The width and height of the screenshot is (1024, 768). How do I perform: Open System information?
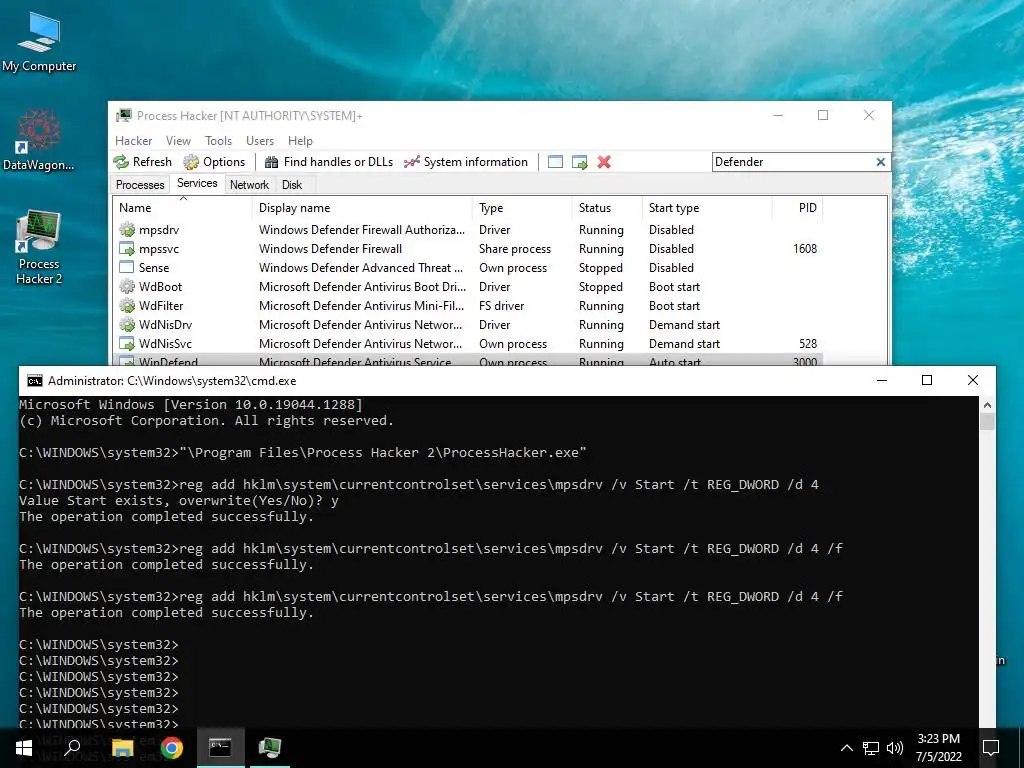(465, 162)
